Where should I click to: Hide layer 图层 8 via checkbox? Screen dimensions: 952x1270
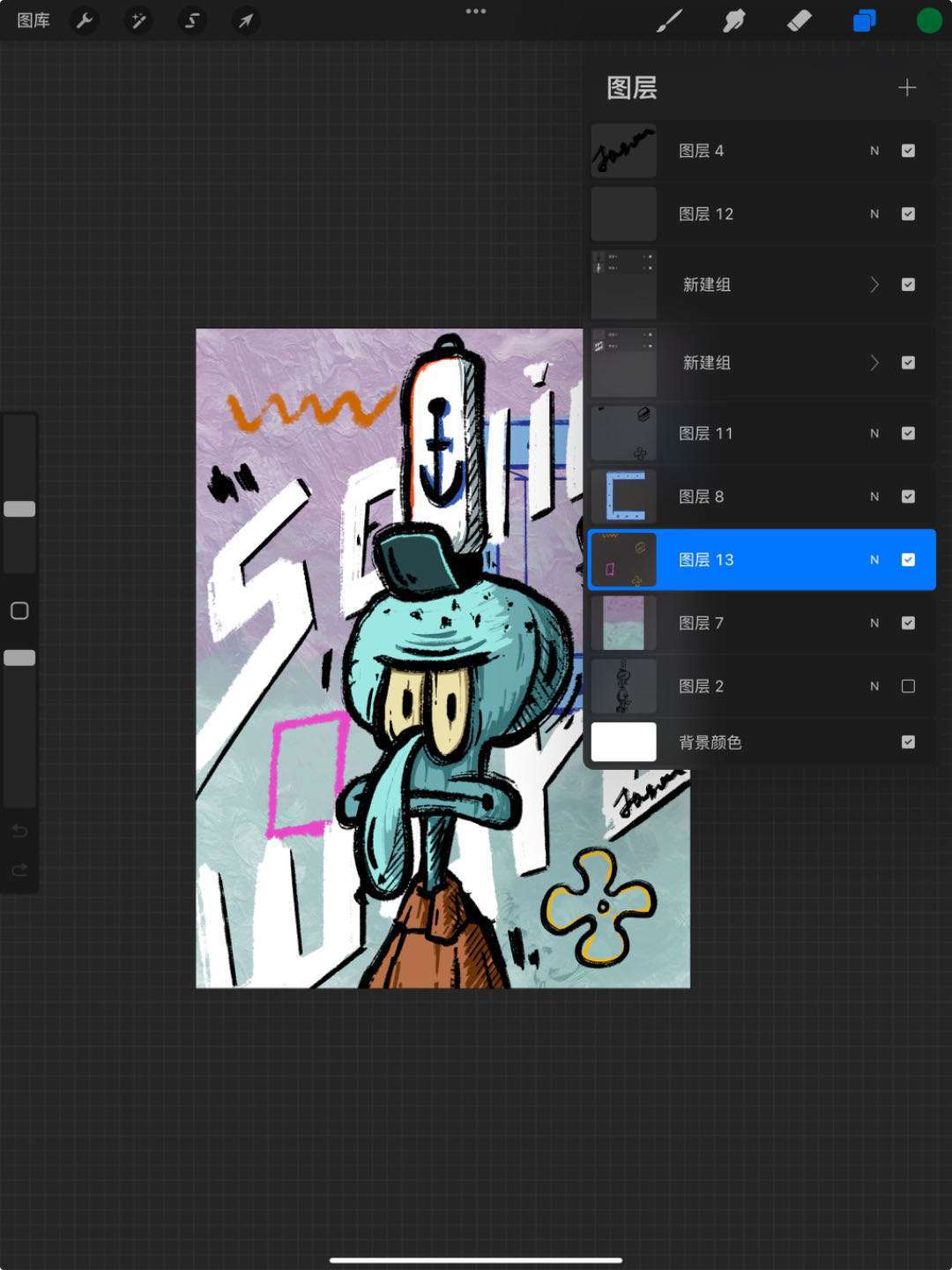(x=908, y=497)
